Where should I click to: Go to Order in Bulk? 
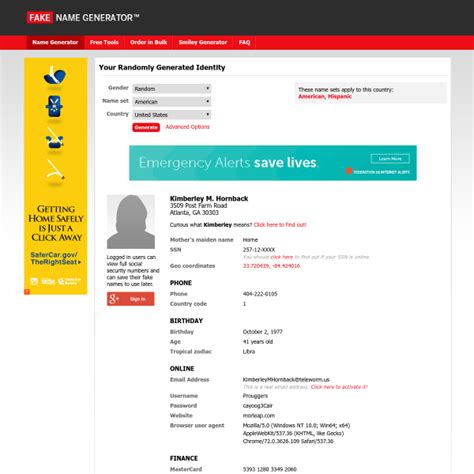tap(148, 42)
